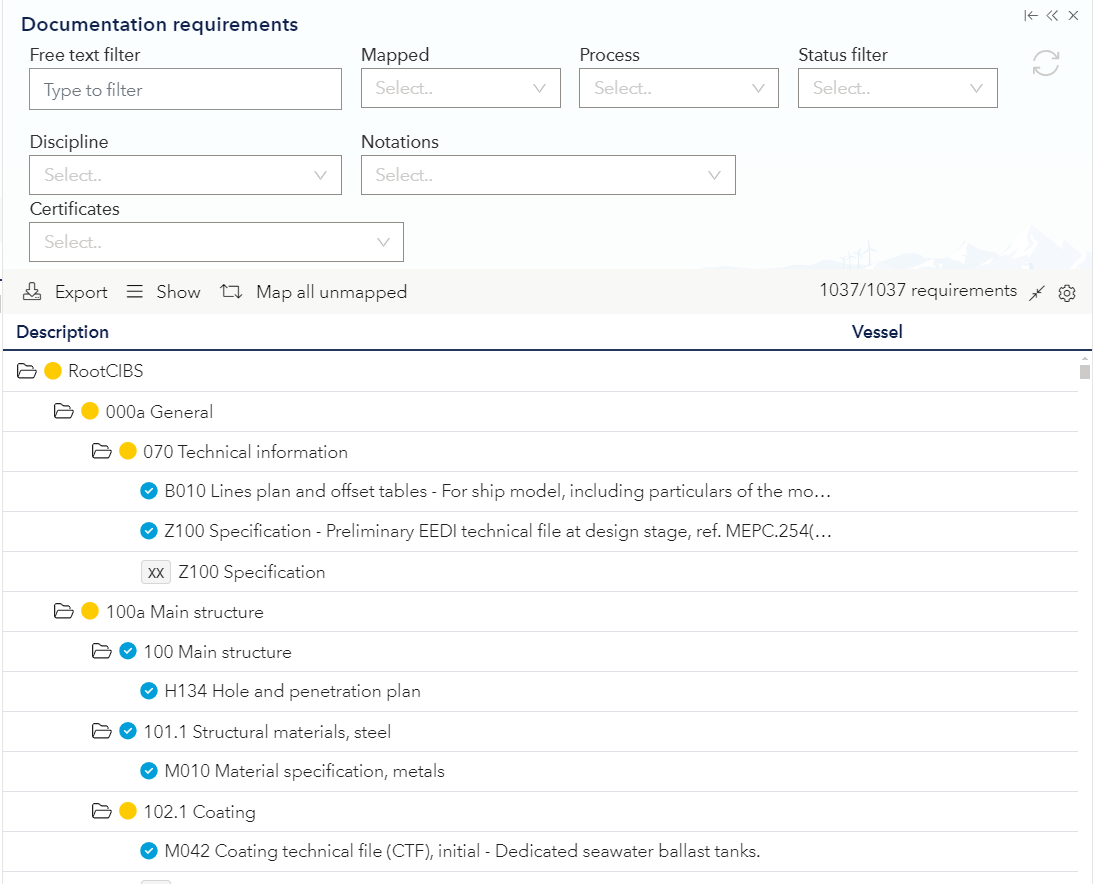The image size is (1093, 884).
Task: Open the grid settings gear icon
Action: (x=1066, y=293)
